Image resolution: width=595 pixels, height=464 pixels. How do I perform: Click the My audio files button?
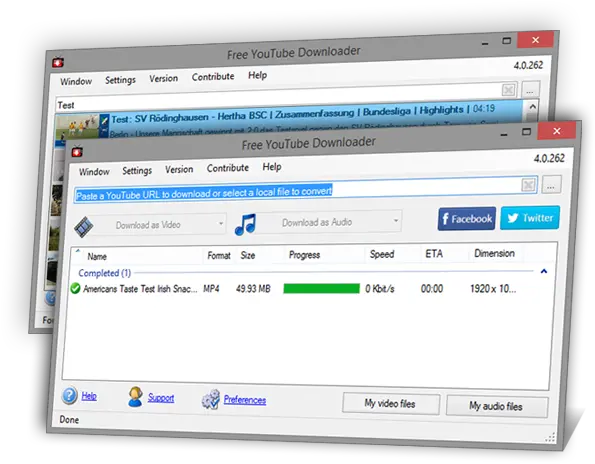tap(497, 406)
